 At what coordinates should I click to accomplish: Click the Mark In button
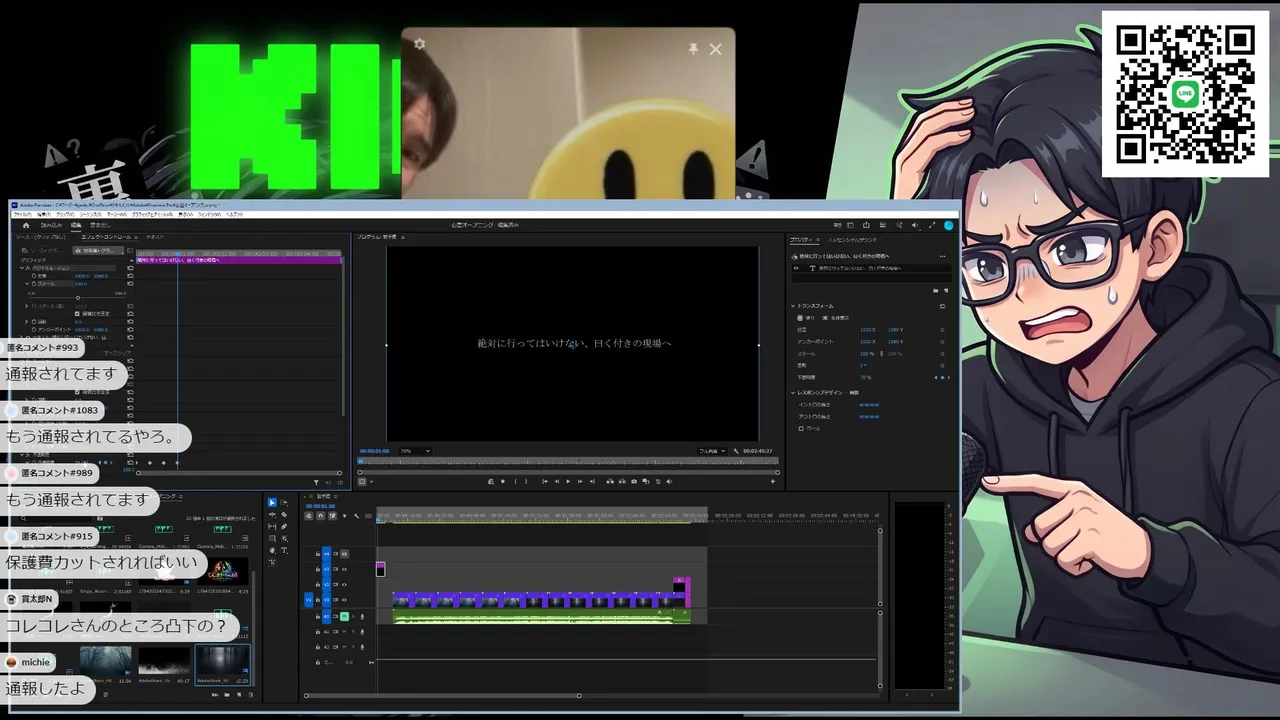click(515, 481)
